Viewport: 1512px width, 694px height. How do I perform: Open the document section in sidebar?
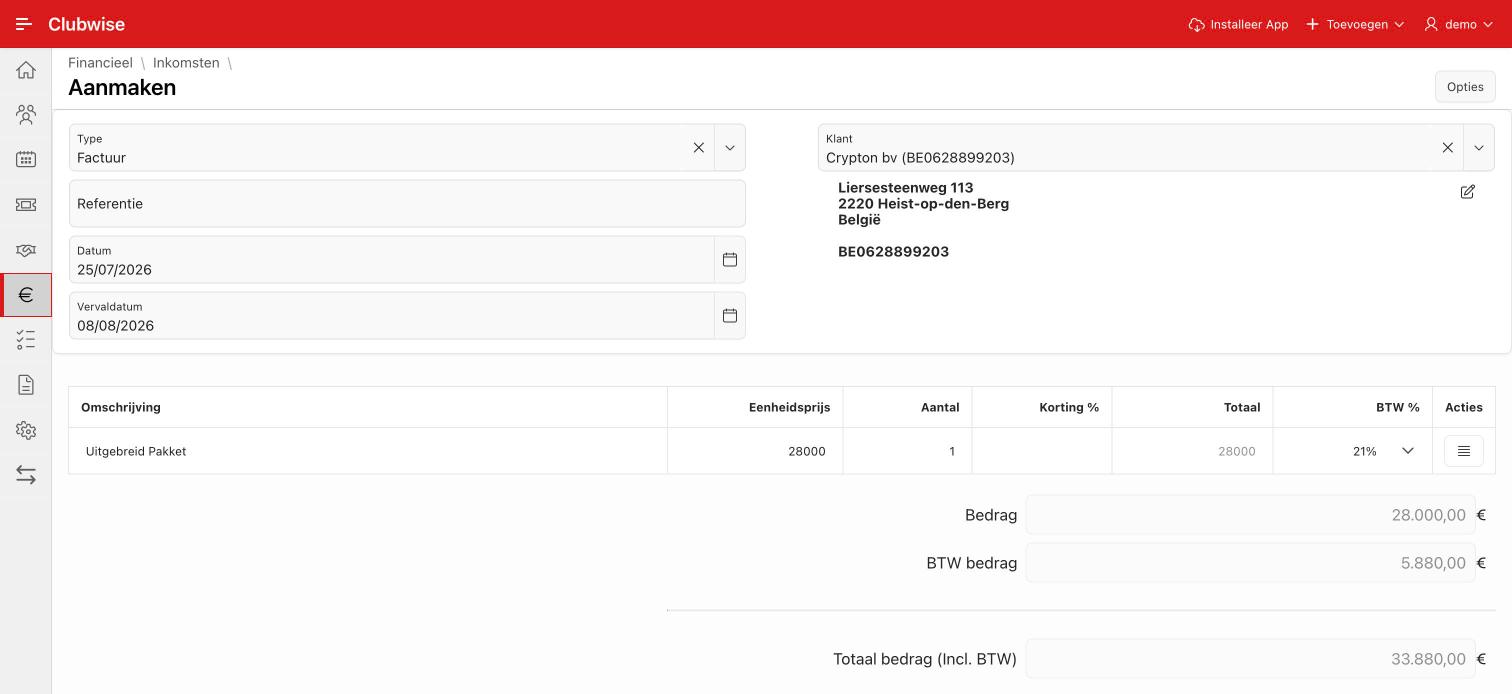tap(26, 385)
